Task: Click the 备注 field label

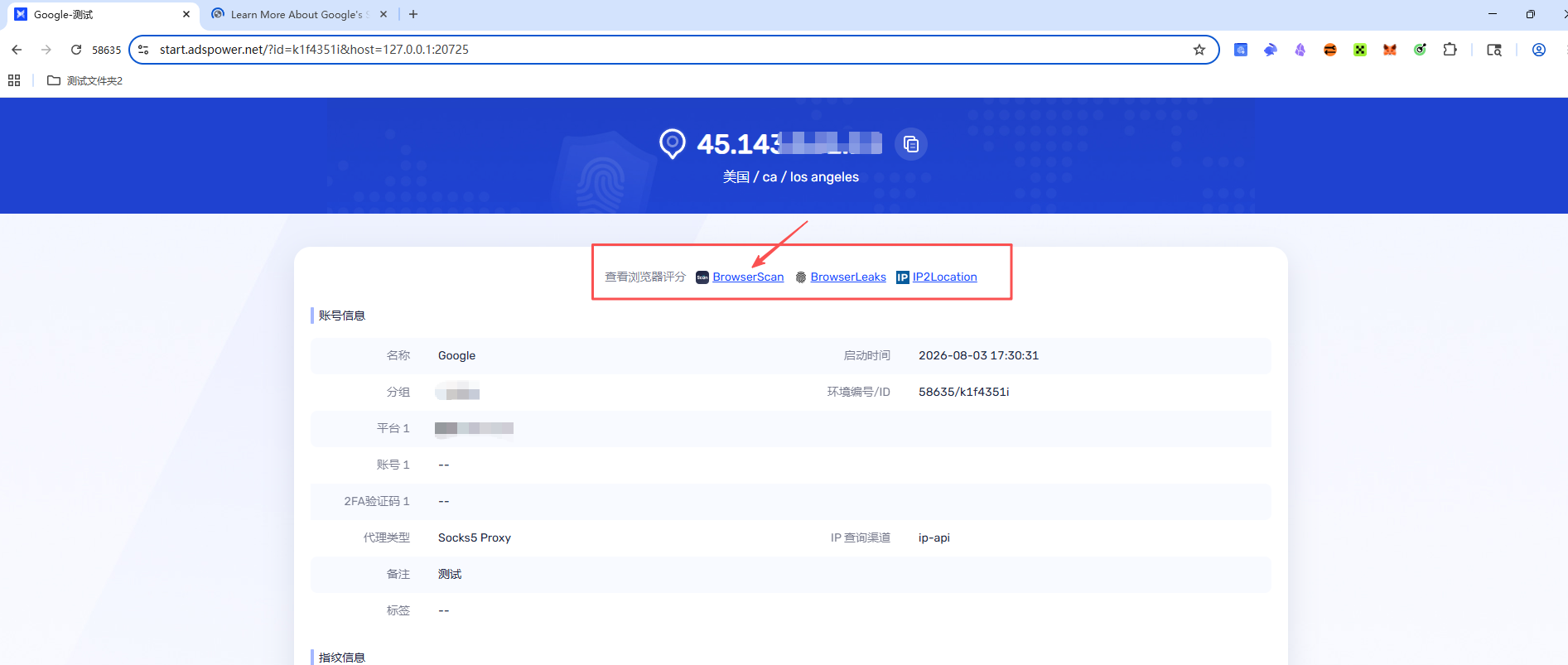Action: pyautogui.click(x=398, y=574)
